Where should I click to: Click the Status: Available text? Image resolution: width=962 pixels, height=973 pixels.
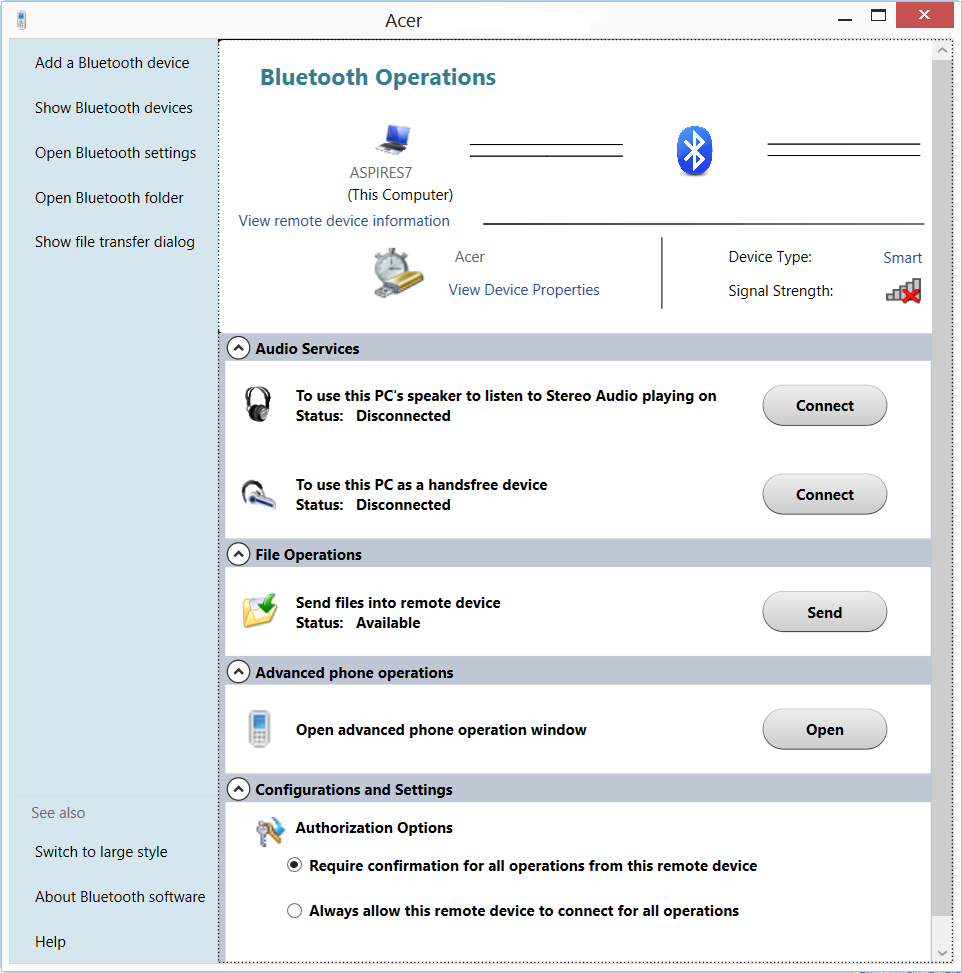[358, 622]
